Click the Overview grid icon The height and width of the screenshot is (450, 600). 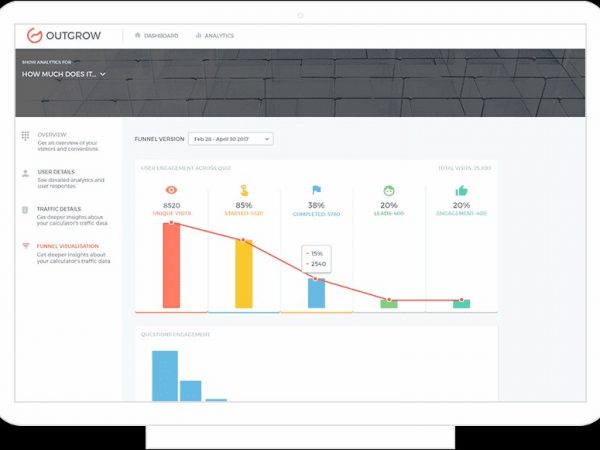pyautogui.click(x=25, y=135)
